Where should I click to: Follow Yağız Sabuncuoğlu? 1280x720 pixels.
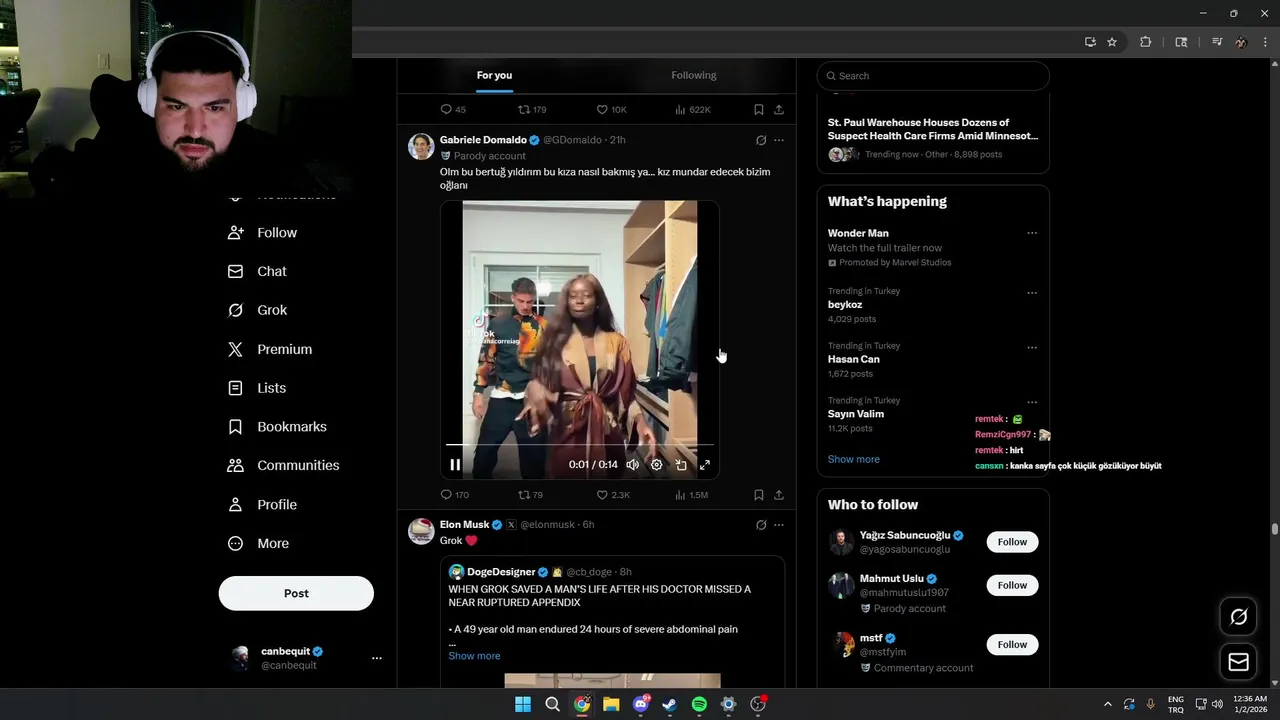1012,542
